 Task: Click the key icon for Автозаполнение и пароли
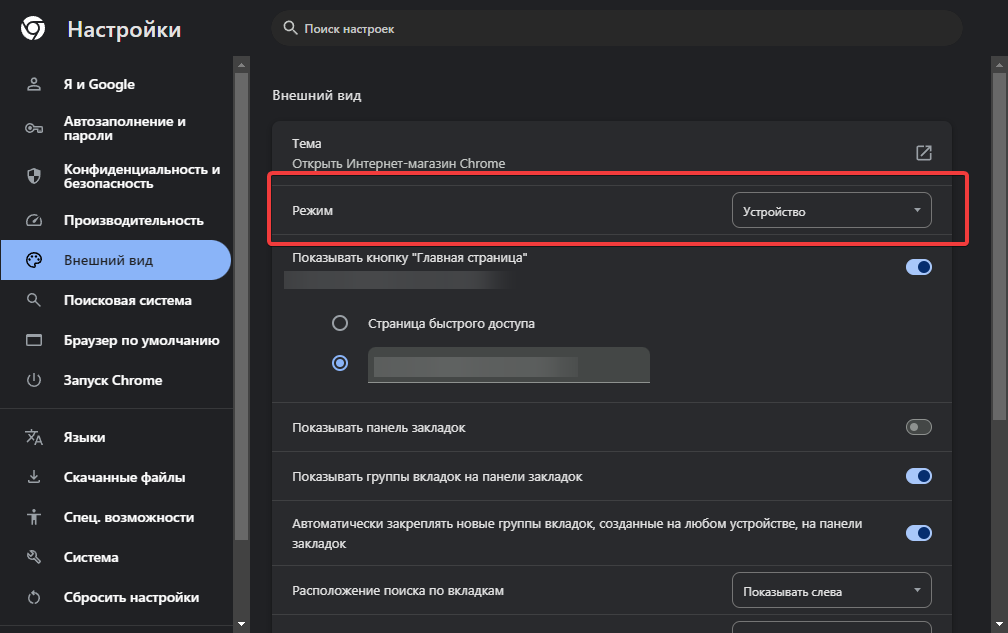33,129
